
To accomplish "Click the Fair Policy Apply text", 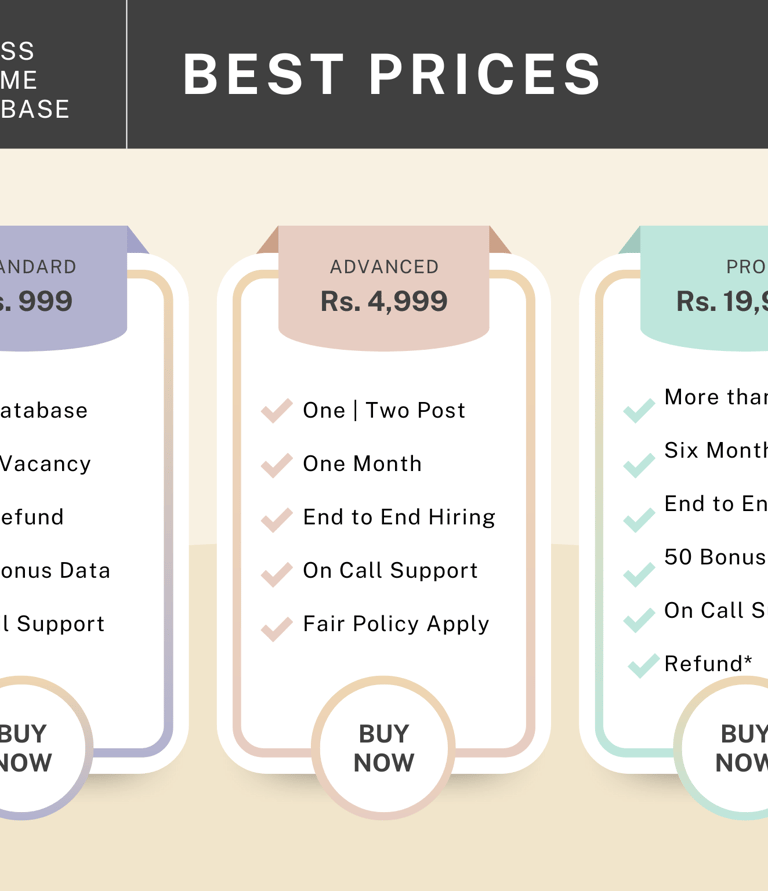I will 396,624.
